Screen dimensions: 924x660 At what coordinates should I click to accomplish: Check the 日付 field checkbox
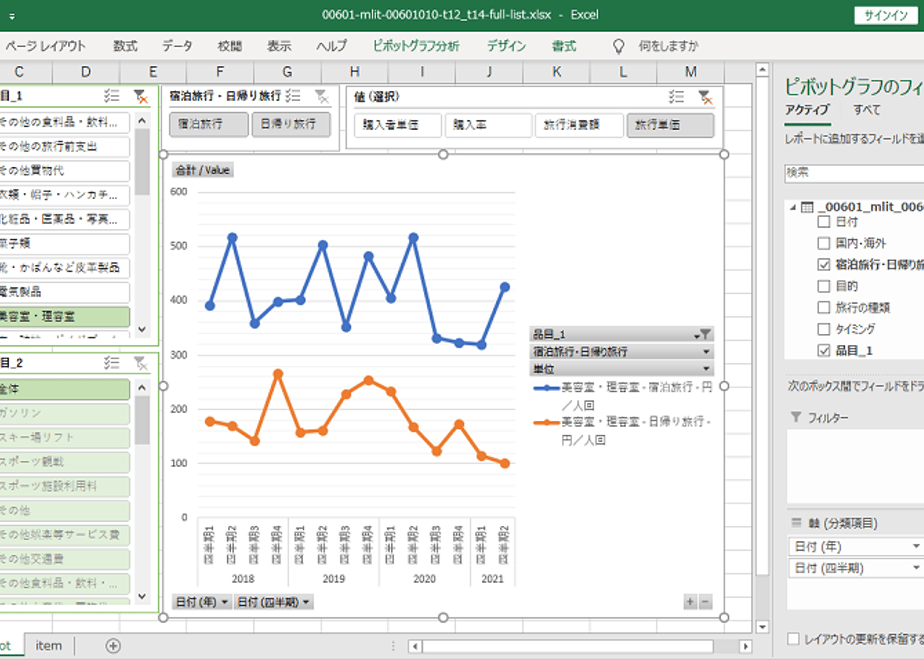click(x=824, y=222)
